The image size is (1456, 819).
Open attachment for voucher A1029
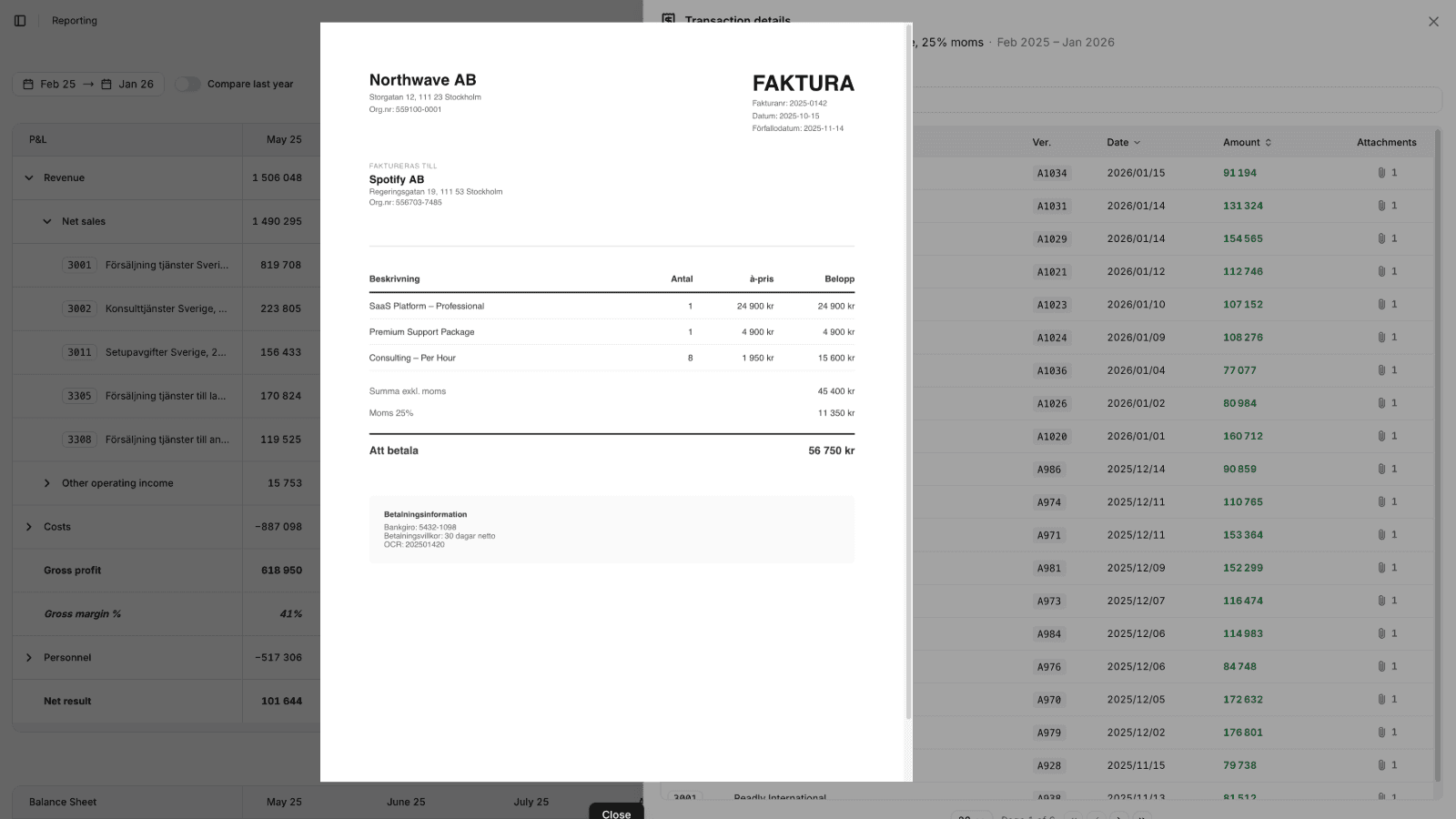click(x=1387, y=238)
